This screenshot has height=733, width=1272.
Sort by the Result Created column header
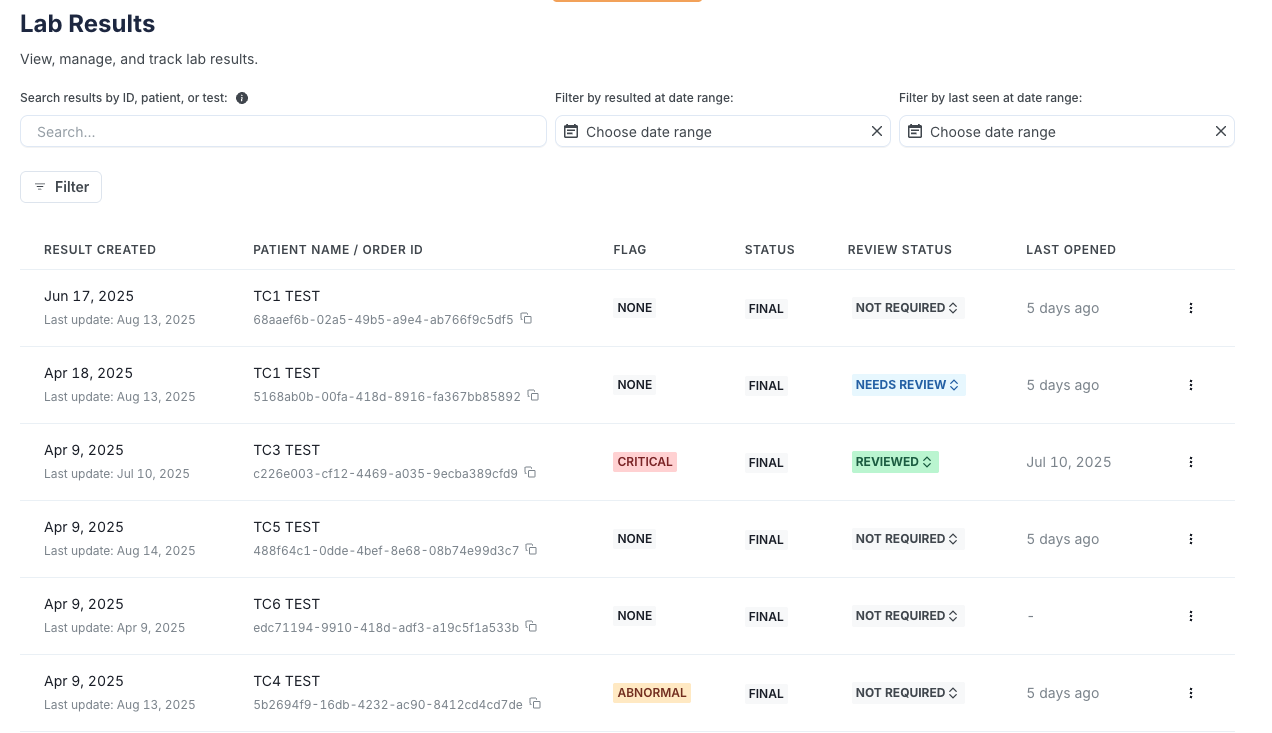click(100, 249)
